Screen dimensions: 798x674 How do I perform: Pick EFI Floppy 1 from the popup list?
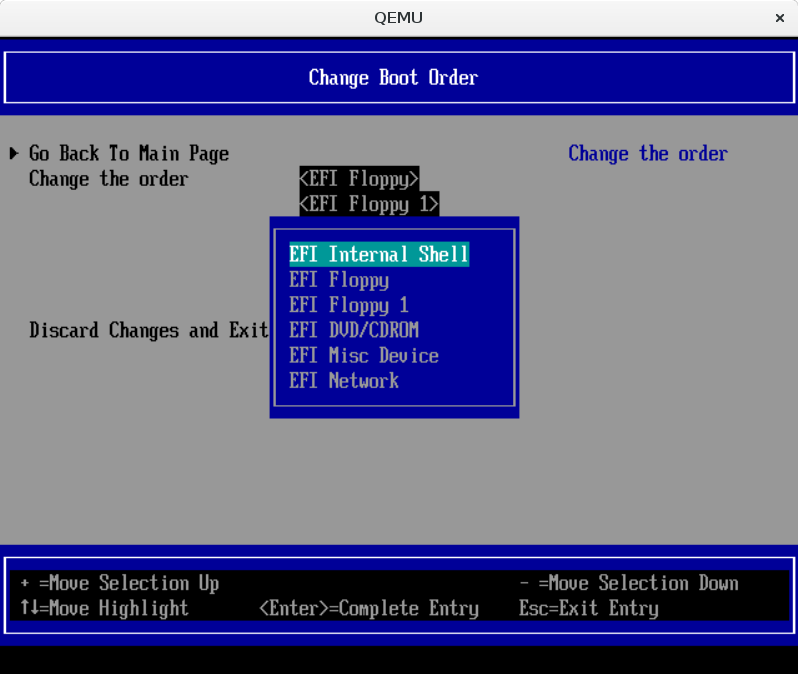pos(349,305)
